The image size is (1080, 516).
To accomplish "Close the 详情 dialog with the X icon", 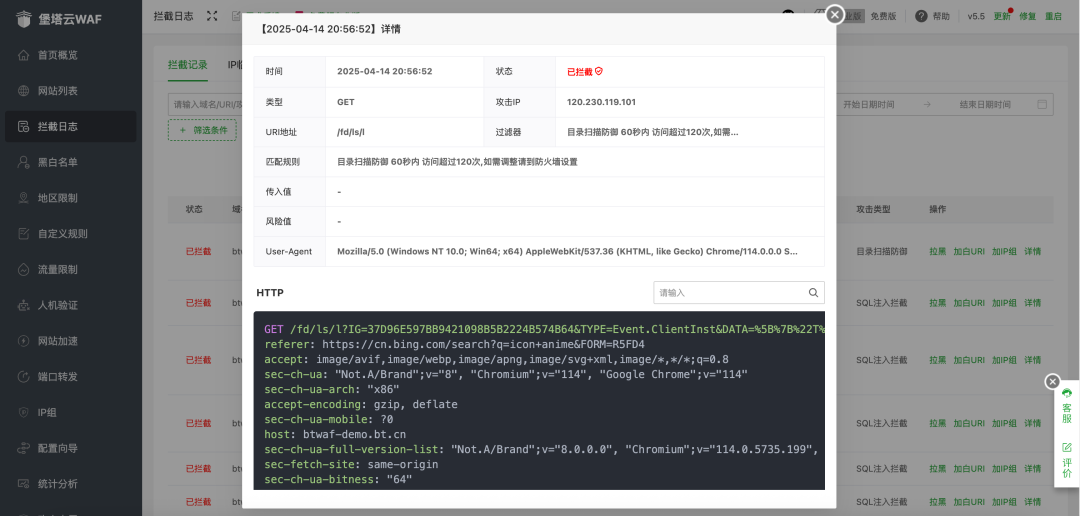I will tap(835, 14).
